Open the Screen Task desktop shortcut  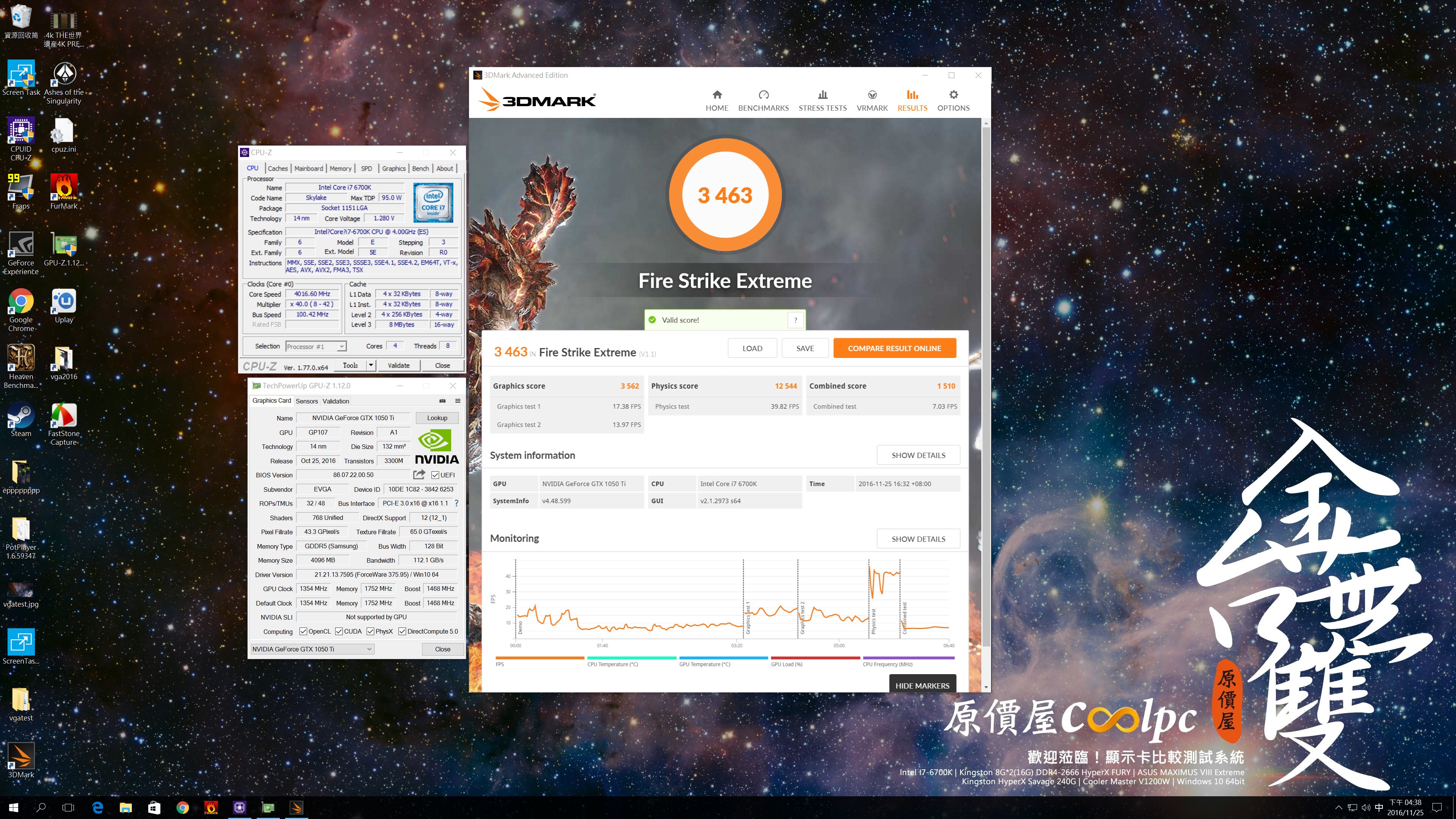click(21, 78)
